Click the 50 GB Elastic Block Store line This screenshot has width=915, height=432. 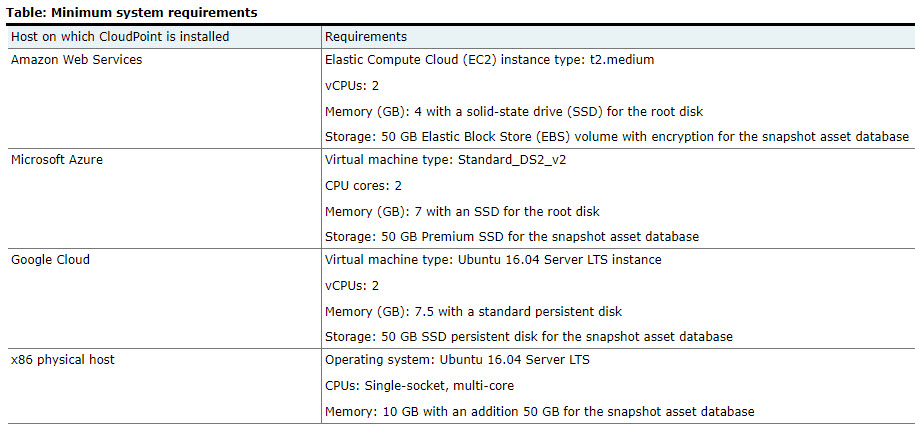click(x=617, y=137)
